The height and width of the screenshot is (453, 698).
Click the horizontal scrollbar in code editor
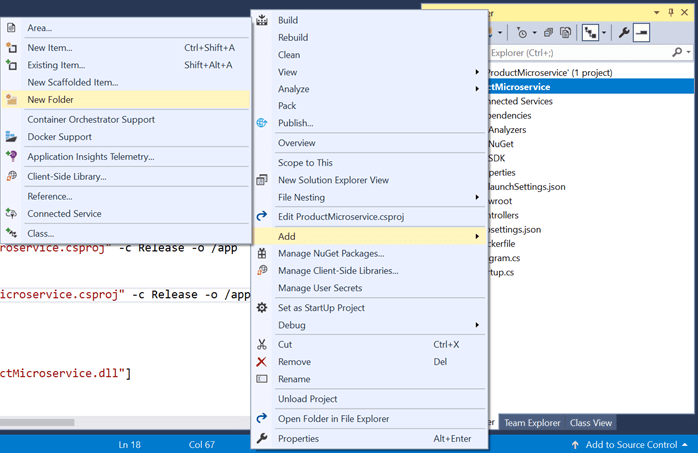[x=125, y=422]
